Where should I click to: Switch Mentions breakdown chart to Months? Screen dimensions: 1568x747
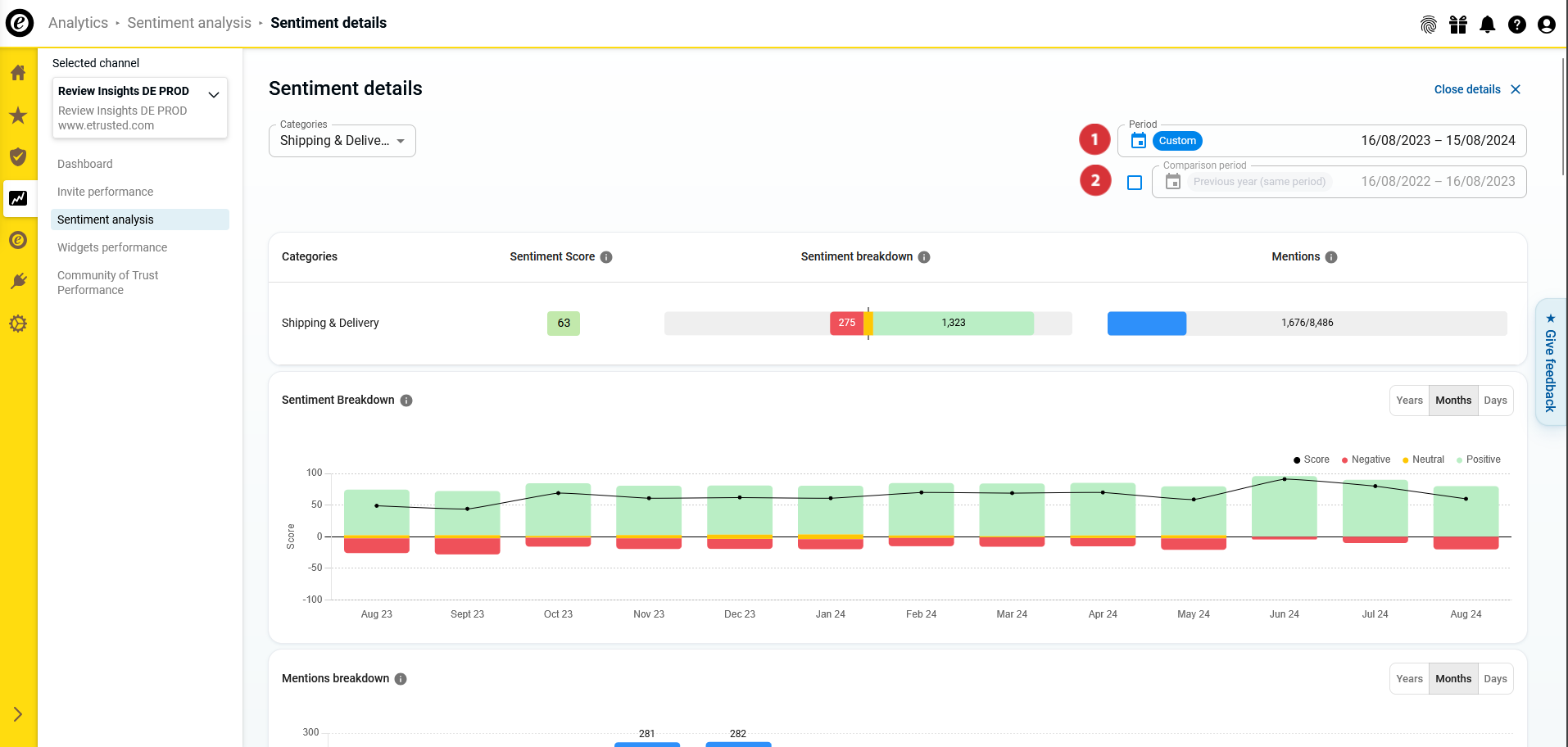(1453, 679)
